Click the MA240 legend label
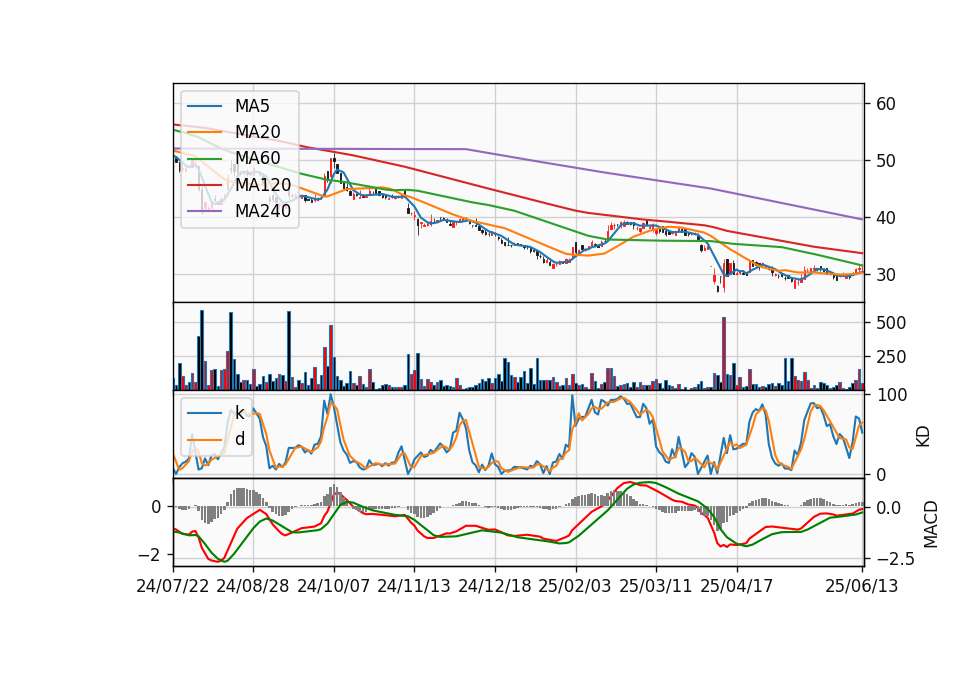 (263, 211)
